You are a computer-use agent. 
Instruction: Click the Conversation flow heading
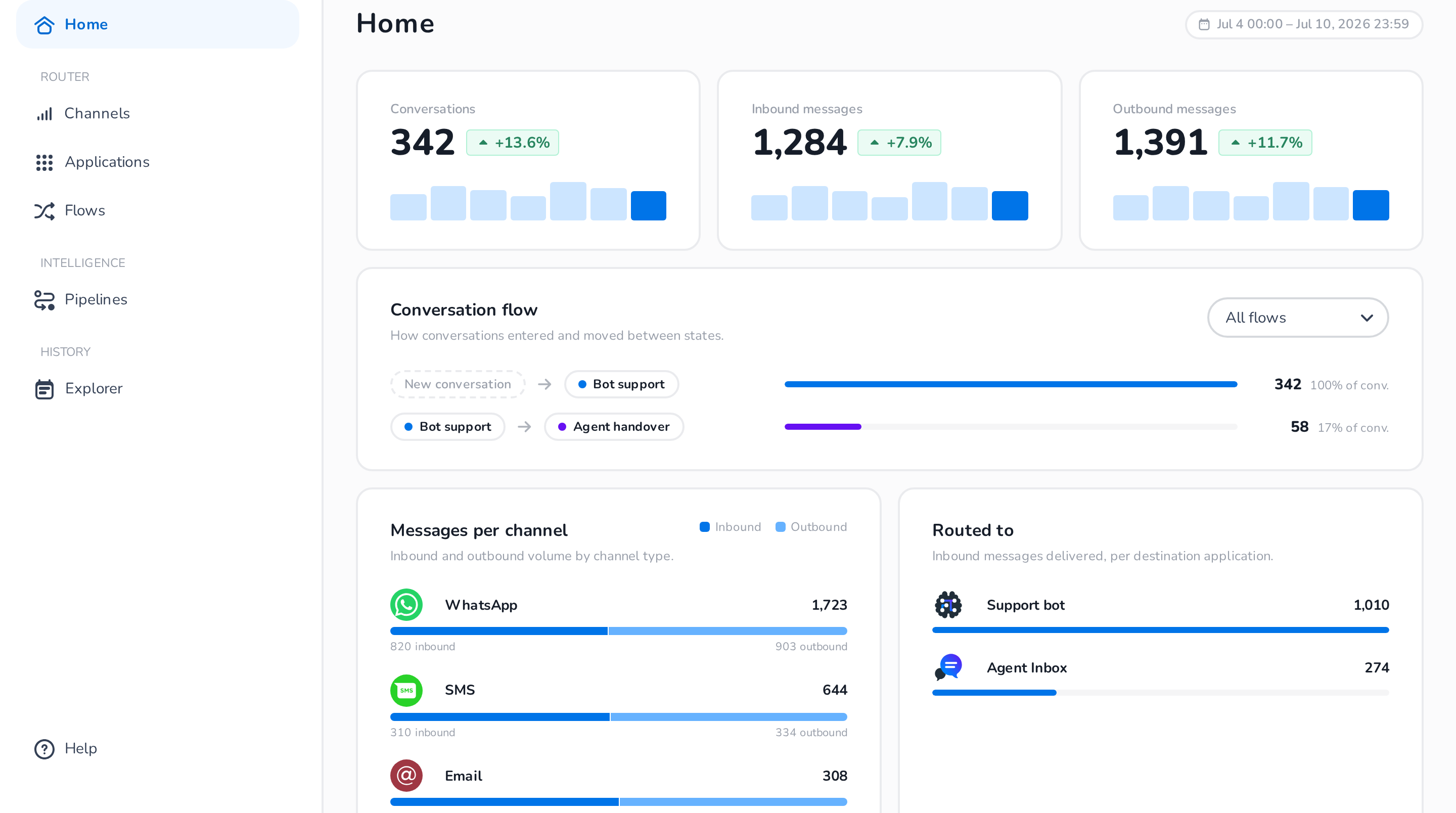[464, 310]
